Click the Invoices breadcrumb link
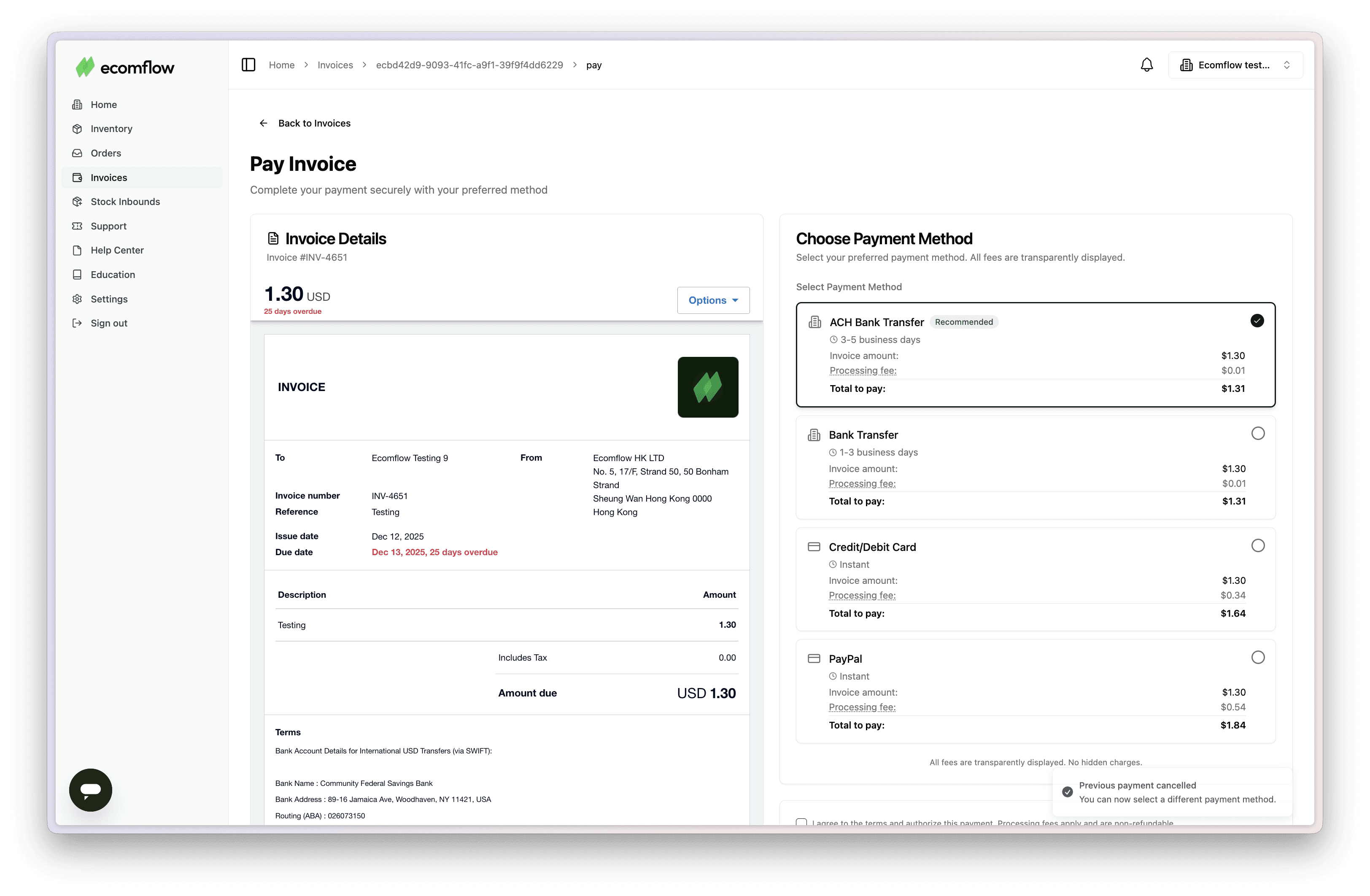 (335, 65)
